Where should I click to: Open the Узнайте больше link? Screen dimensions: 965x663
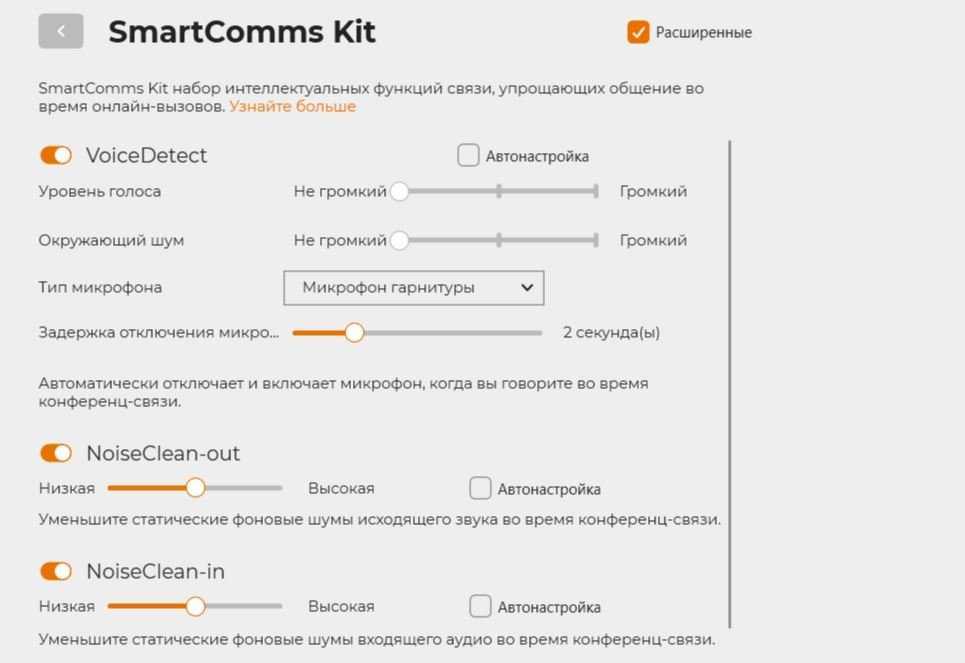click(292, 106)
